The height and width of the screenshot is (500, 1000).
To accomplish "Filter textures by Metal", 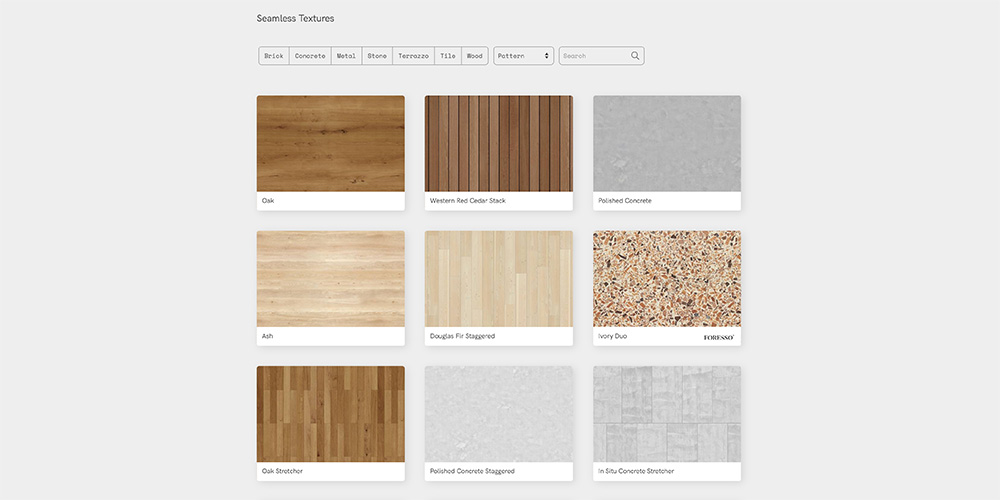I will [x=346, y=55].
